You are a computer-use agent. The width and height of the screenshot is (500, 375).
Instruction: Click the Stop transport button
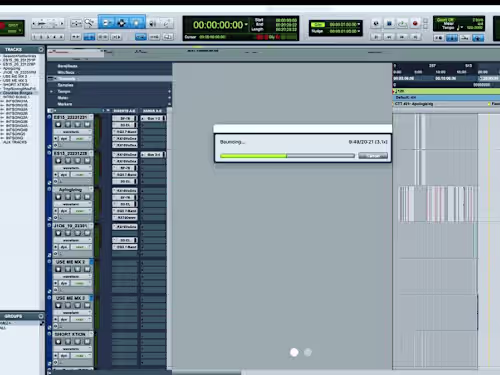[x=389, y=24]
